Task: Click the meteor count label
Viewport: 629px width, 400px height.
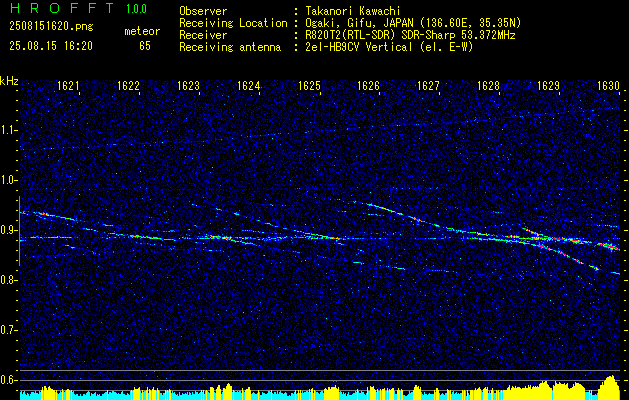Action: click(x=142, y=31)
